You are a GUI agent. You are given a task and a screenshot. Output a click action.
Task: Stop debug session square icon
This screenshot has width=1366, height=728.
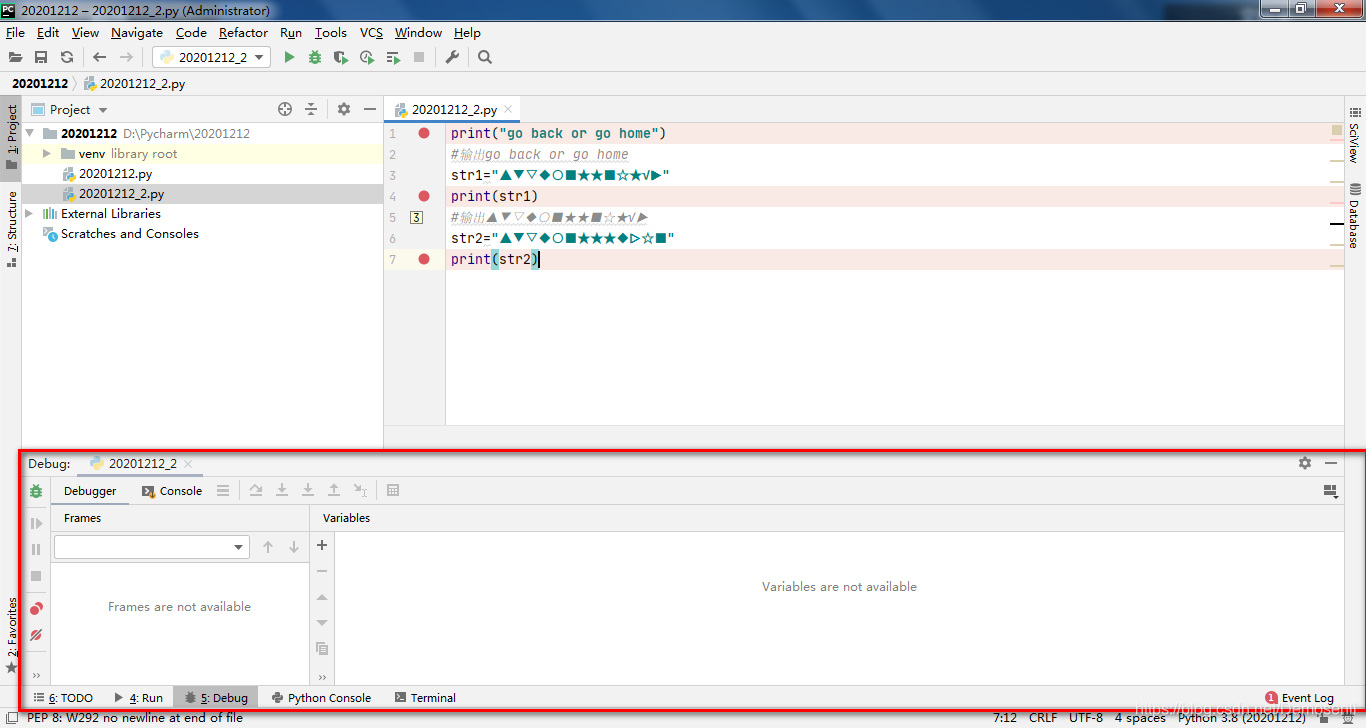[36, 576]
